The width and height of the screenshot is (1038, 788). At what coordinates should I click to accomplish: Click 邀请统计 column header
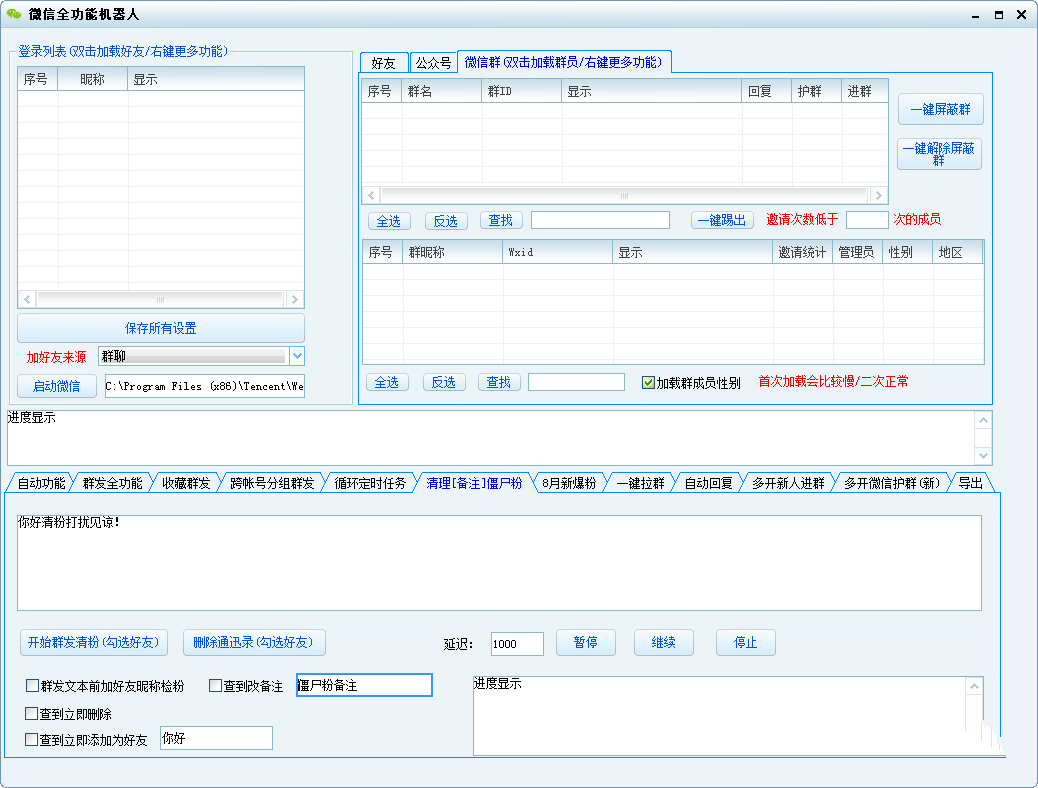(802, 252)
